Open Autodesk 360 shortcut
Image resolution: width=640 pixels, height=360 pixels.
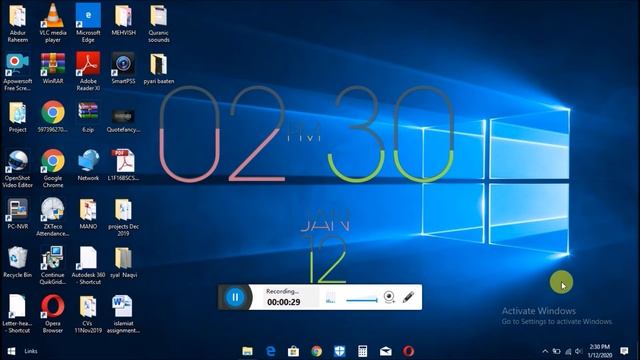88,265
